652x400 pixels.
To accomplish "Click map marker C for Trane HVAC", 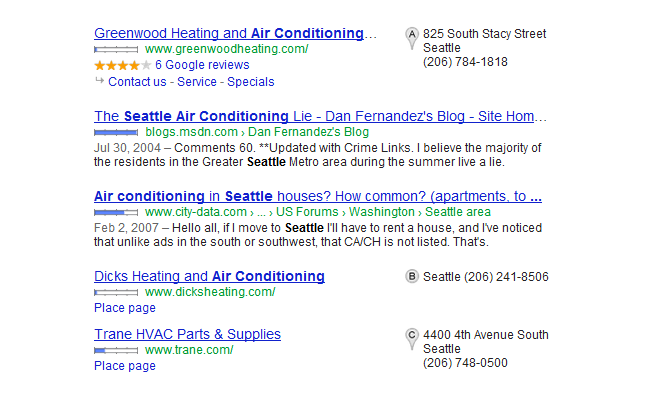I will 411,338.
